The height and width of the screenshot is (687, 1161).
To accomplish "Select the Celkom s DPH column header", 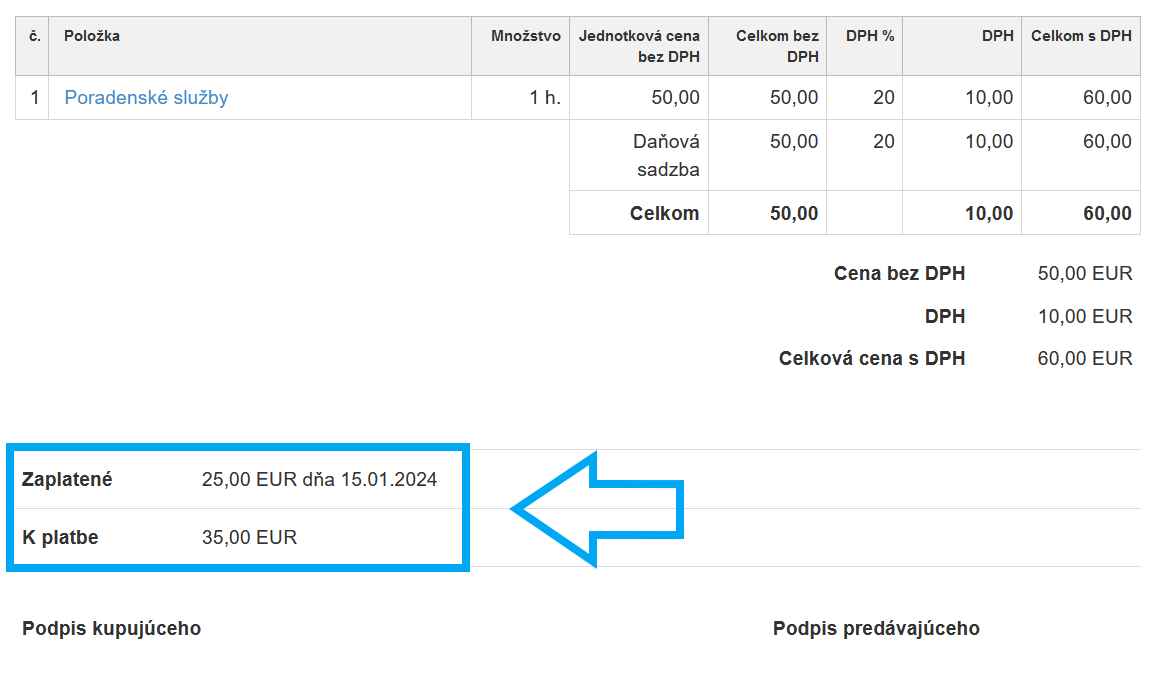I will point(1081,37).
